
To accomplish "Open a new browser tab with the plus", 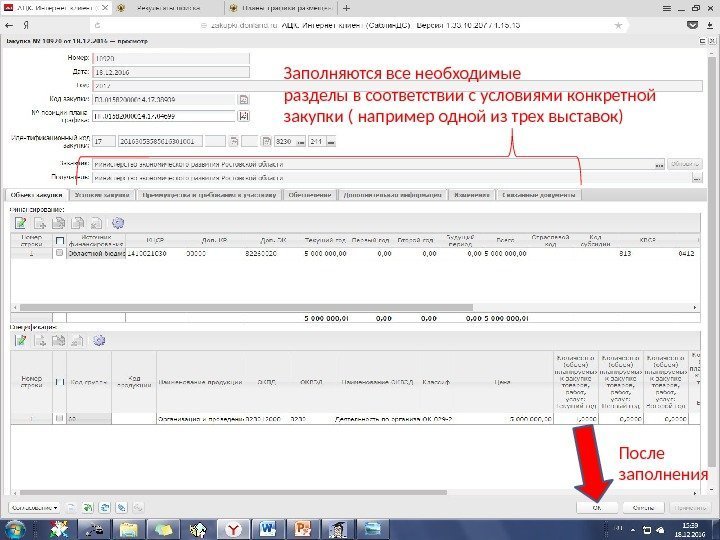I will (x=346, y=8).
